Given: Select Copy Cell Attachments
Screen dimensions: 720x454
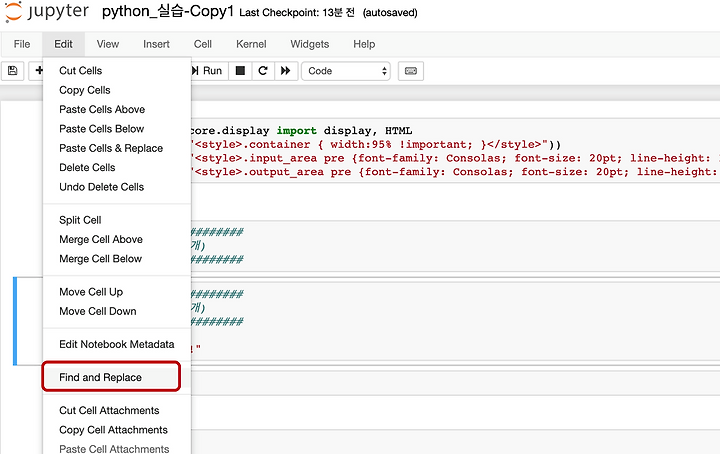Looking at the screenshot, I should click(x=117, y=430).
